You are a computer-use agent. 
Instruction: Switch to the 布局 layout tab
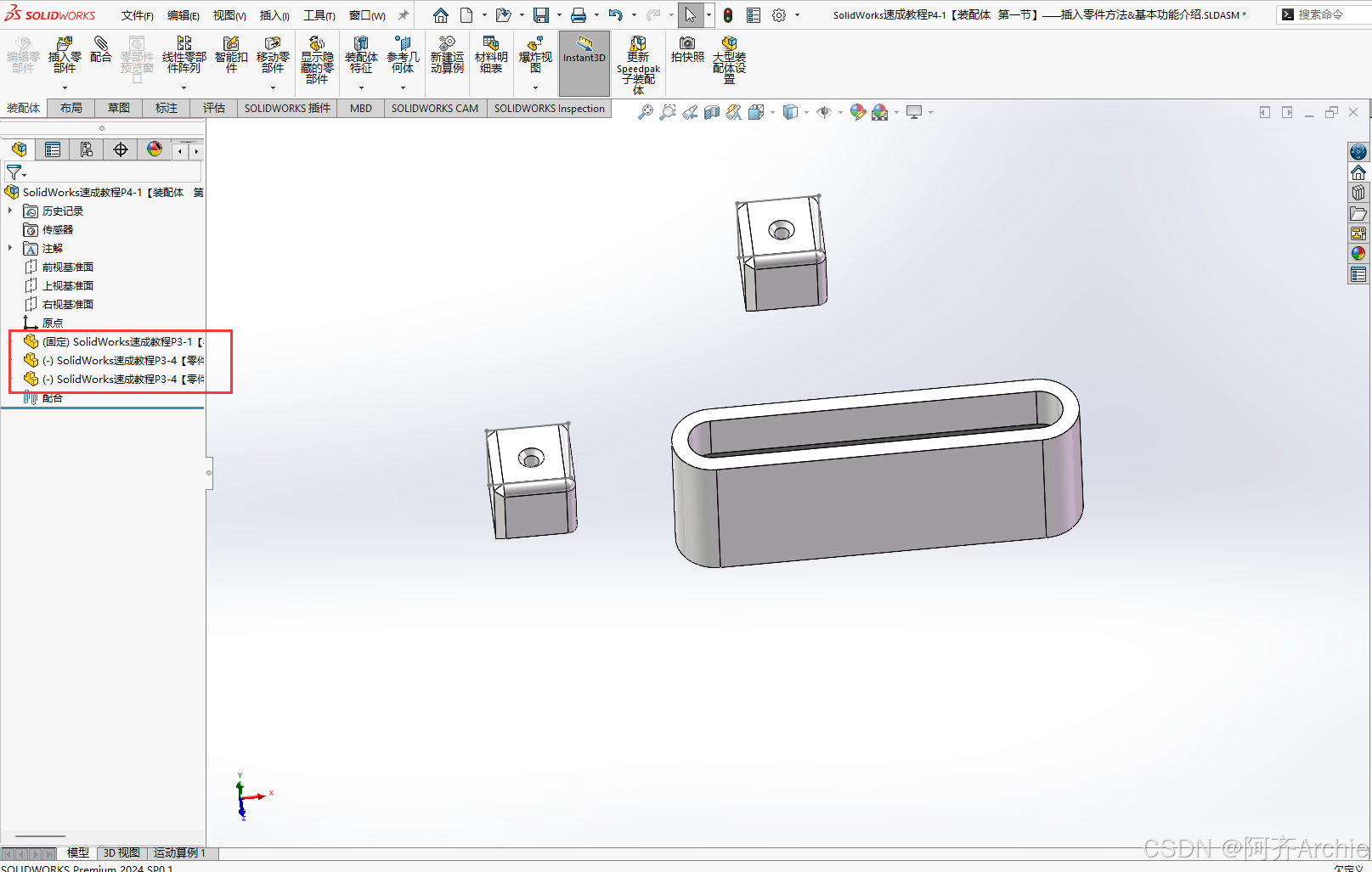tap(71, 108)
